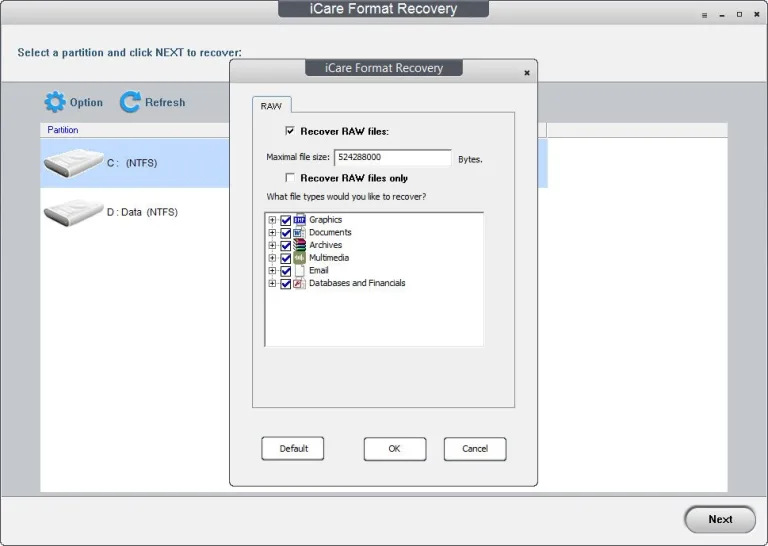Toggle Recover RAW files checkbox
768x546 pixels.
point(290,131)
